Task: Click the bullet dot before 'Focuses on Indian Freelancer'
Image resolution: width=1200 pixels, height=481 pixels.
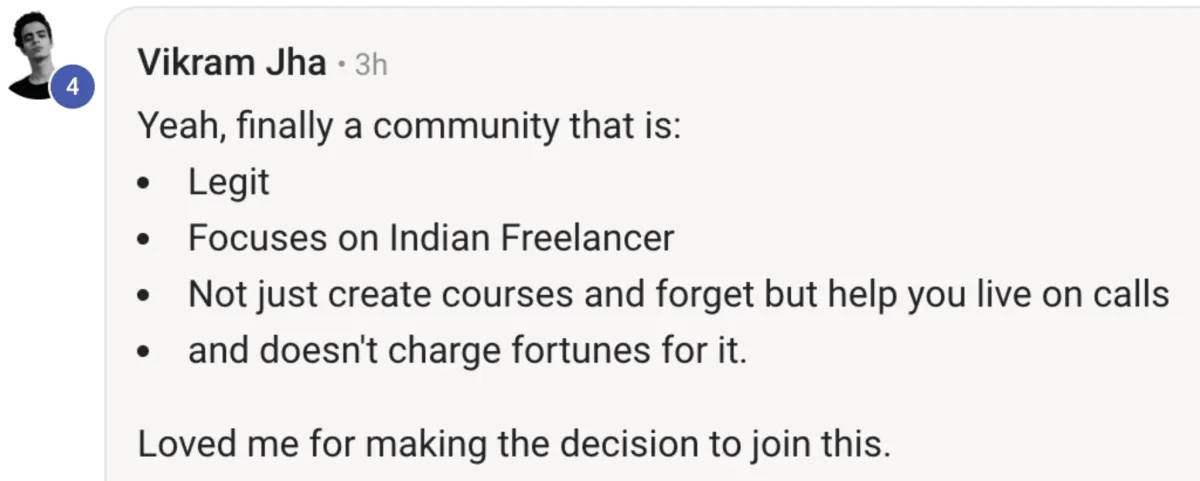Action: pyautogui.click(x=146, y=241)
